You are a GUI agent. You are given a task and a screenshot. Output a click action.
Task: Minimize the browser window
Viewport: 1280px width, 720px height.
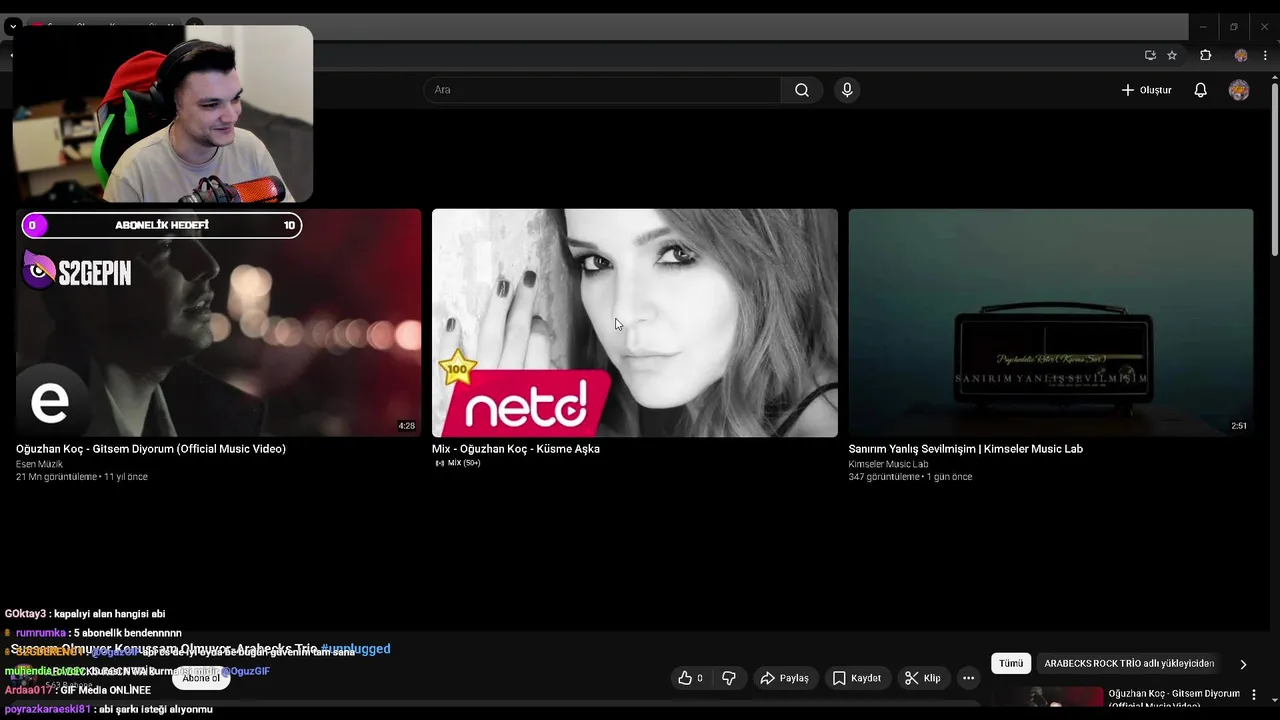point(1203,26)
